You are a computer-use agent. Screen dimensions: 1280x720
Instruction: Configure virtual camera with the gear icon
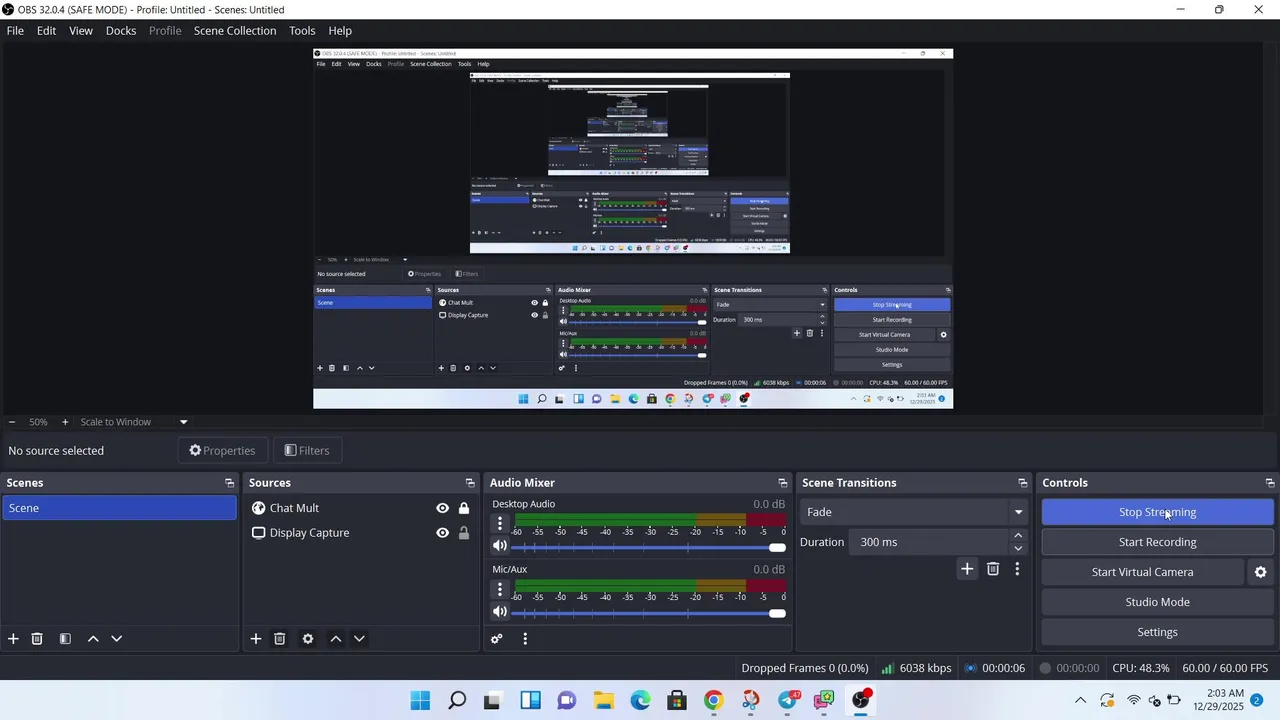pos(1260,572)
